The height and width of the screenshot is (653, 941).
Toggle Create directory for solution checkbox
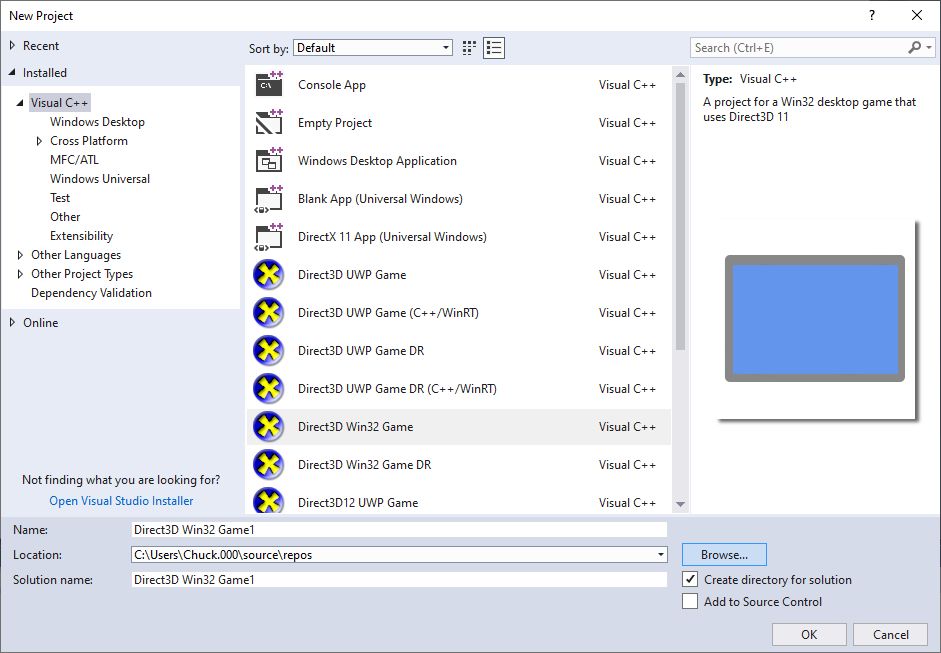pos(690,579)
